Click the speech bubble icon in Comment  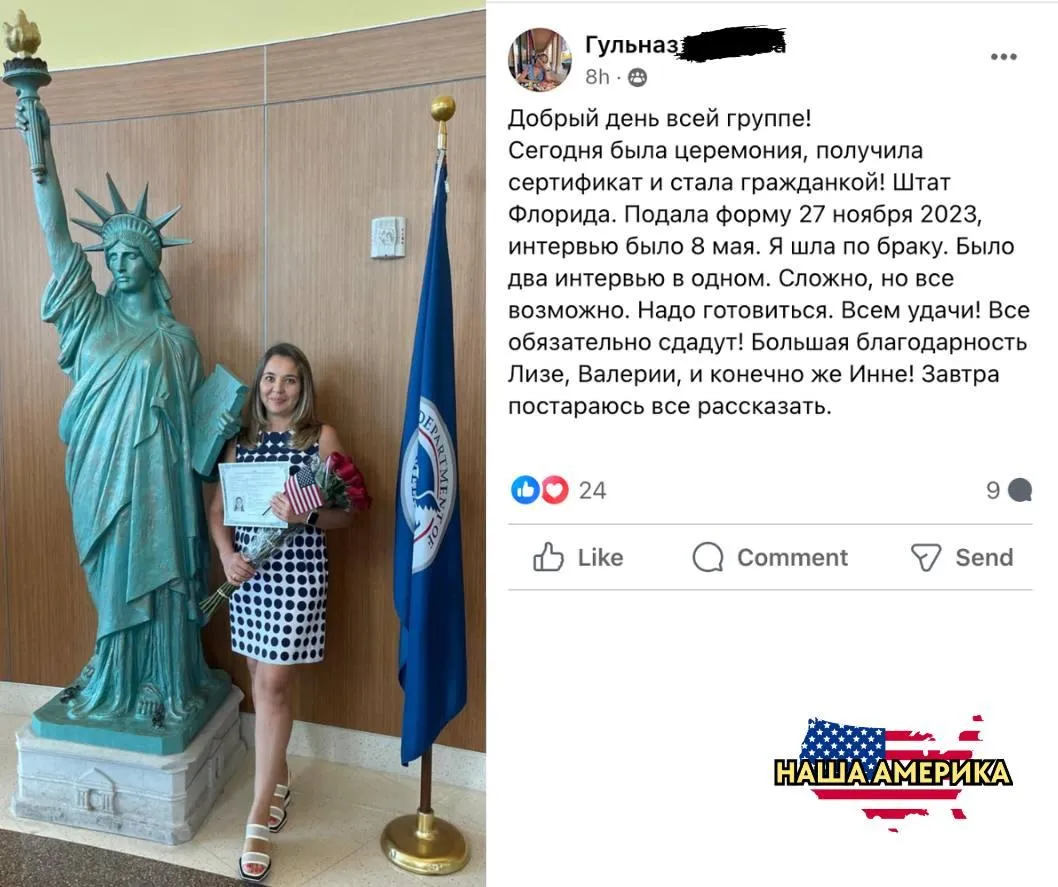pyautogui.click(x=708, y=558)
